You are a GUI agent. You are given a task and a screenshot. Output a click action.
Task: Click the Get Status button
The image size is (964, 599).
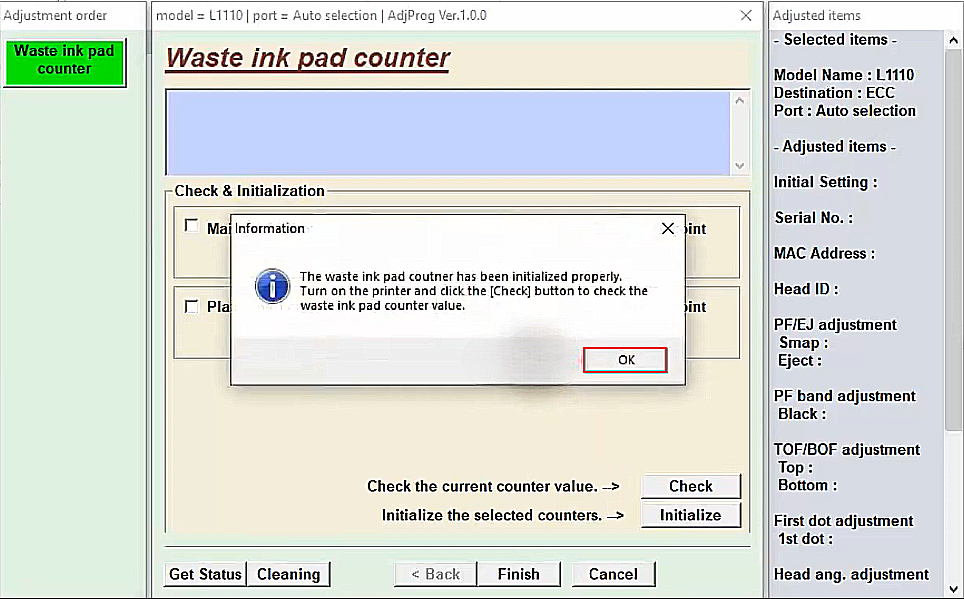(x=205, y=574)
